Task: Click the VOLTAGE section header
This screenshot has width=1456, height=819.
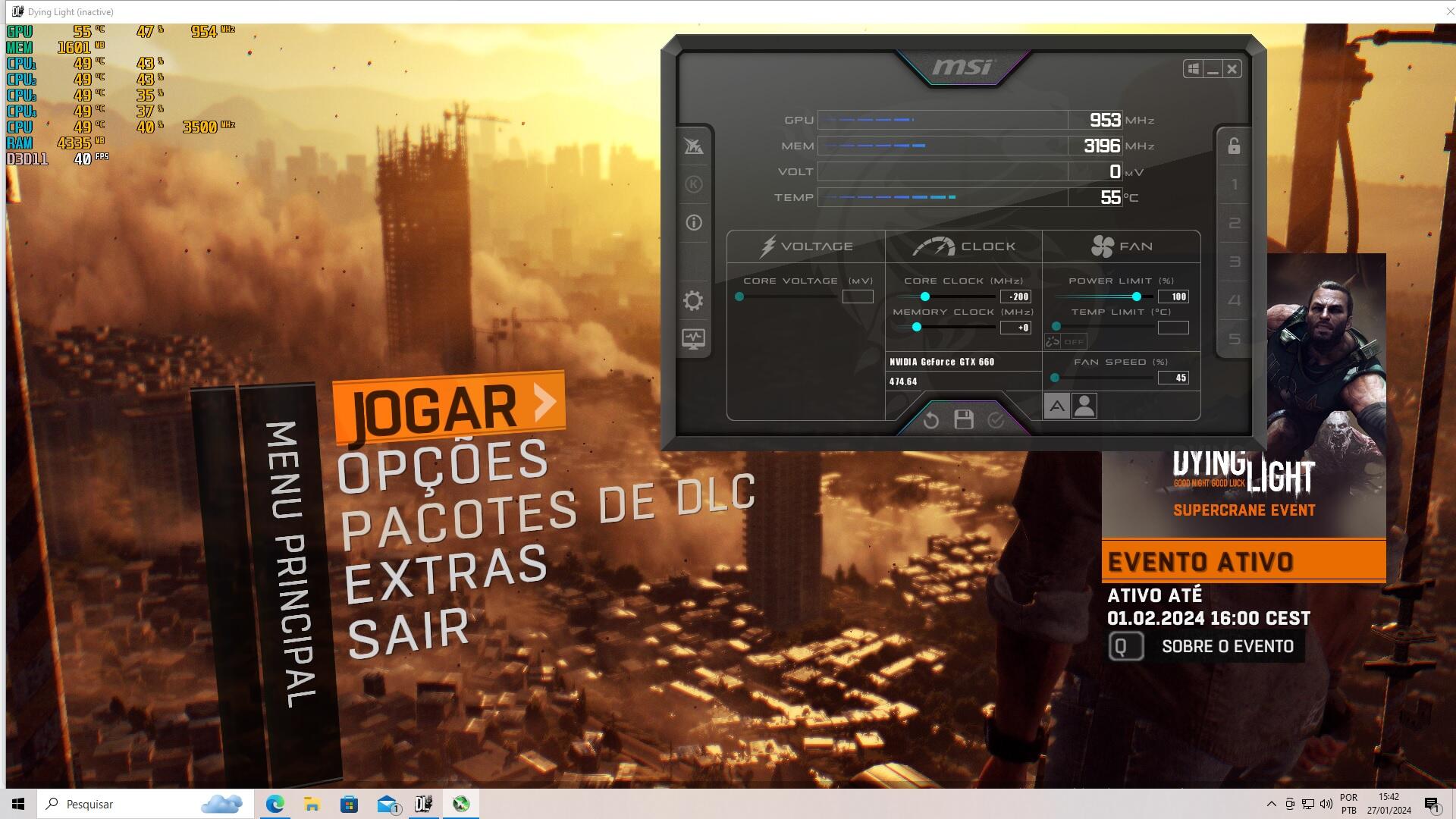Action: coord(806,246)
